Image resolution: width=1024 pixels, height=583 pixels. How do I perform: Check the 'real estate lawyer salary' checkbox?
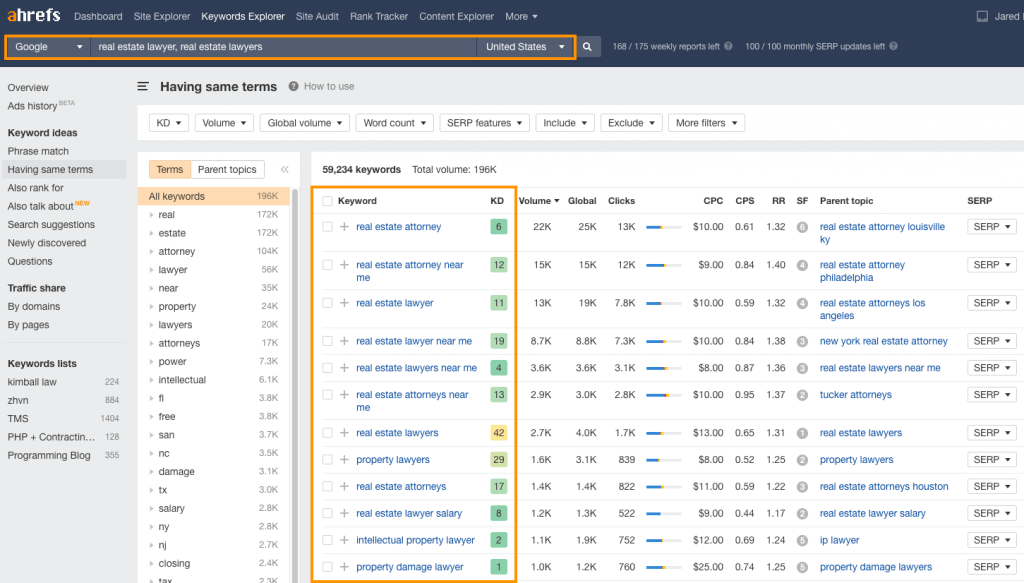pyautogui.click(x=327, y=513)
